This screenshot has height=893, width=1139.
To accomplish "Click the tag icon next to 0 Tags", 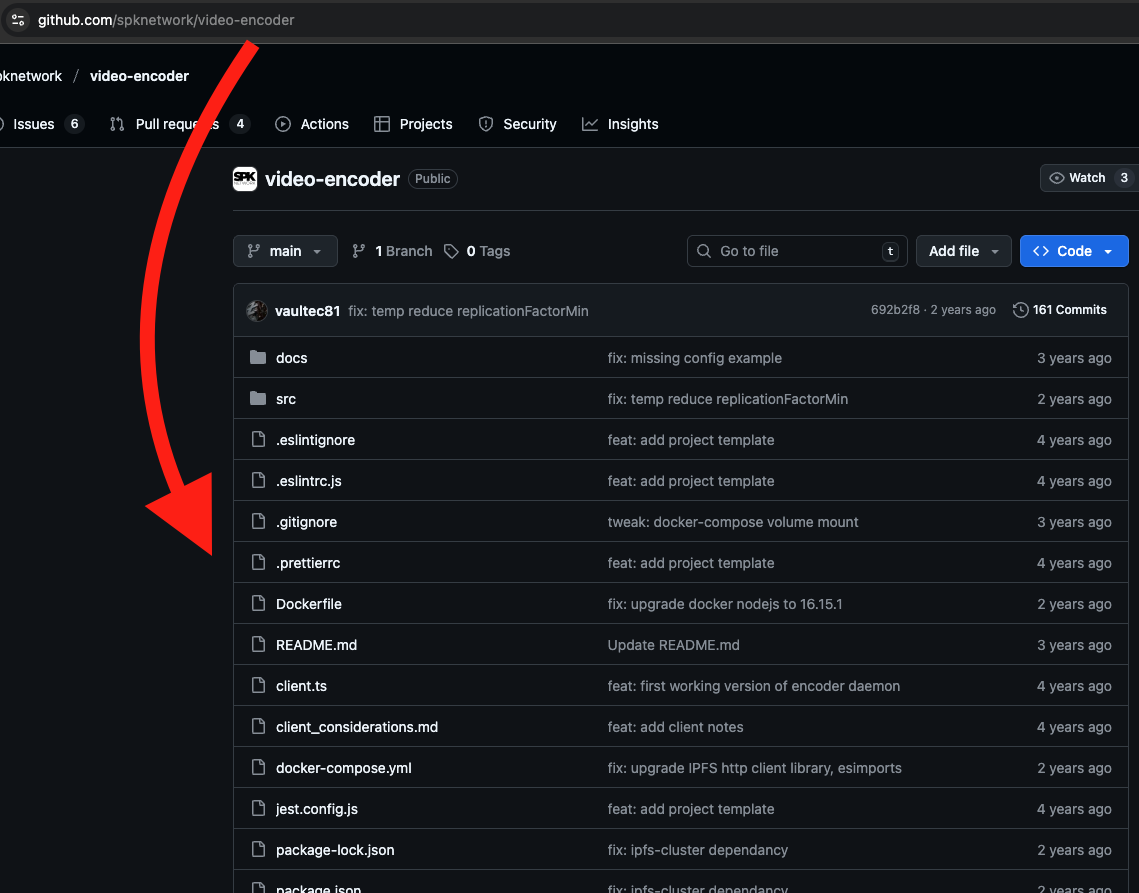I will click(452, 251).
